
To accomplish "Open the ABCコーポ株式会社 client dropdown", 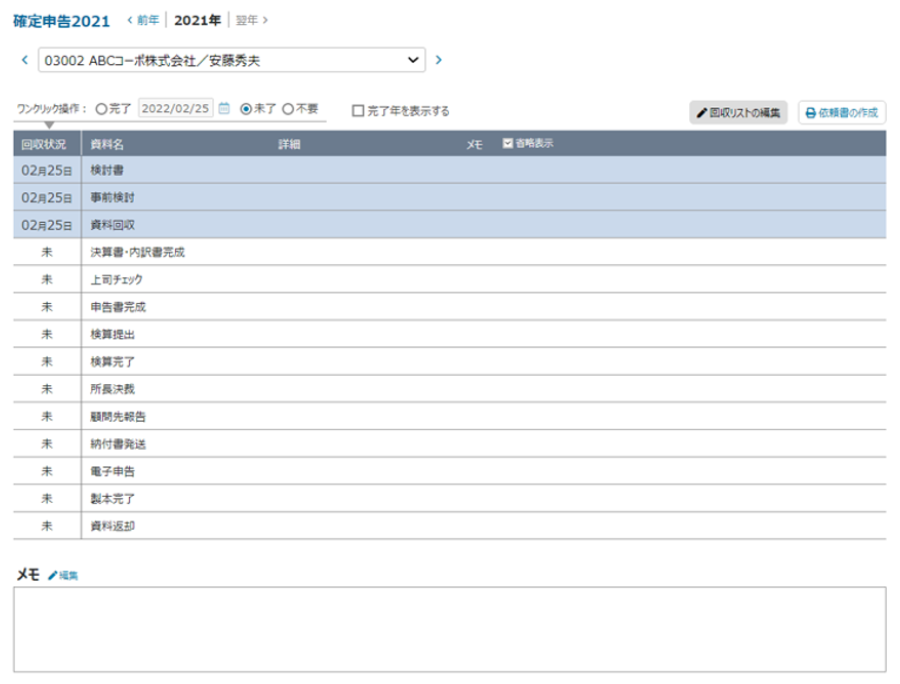I will (231, 60).
